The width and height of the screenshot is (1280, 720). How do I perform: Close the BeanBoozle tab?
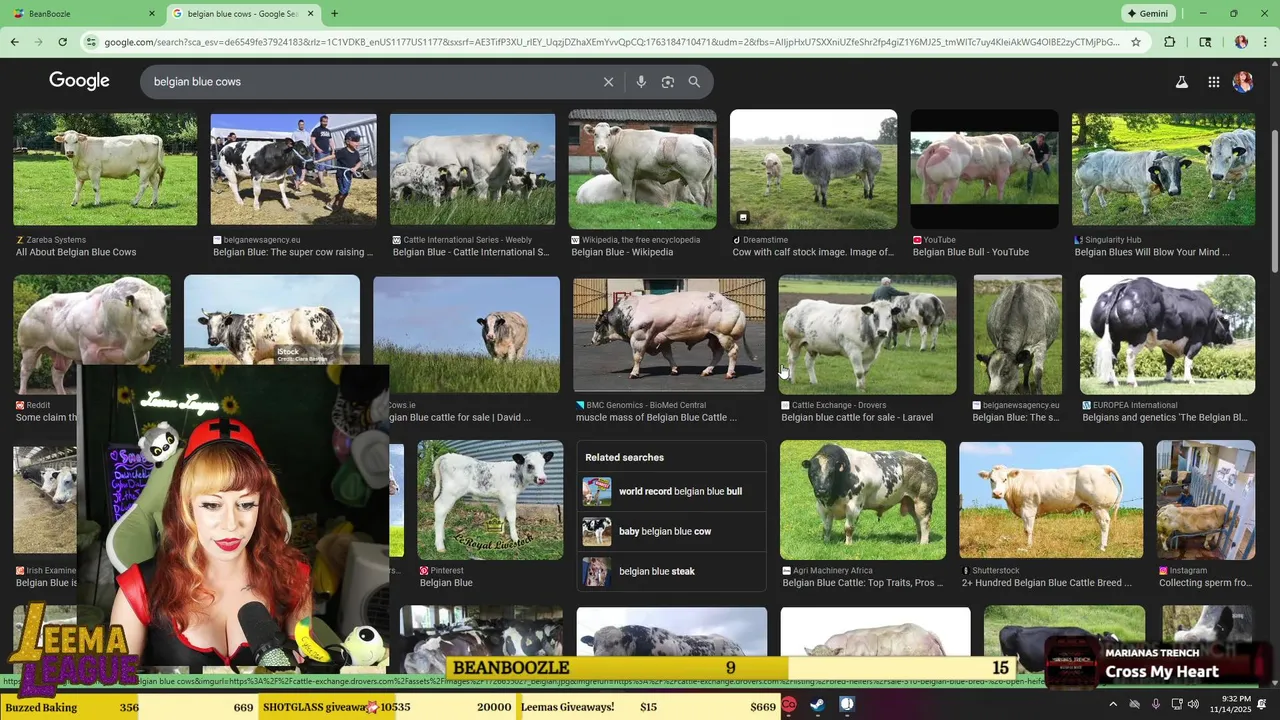152,13
